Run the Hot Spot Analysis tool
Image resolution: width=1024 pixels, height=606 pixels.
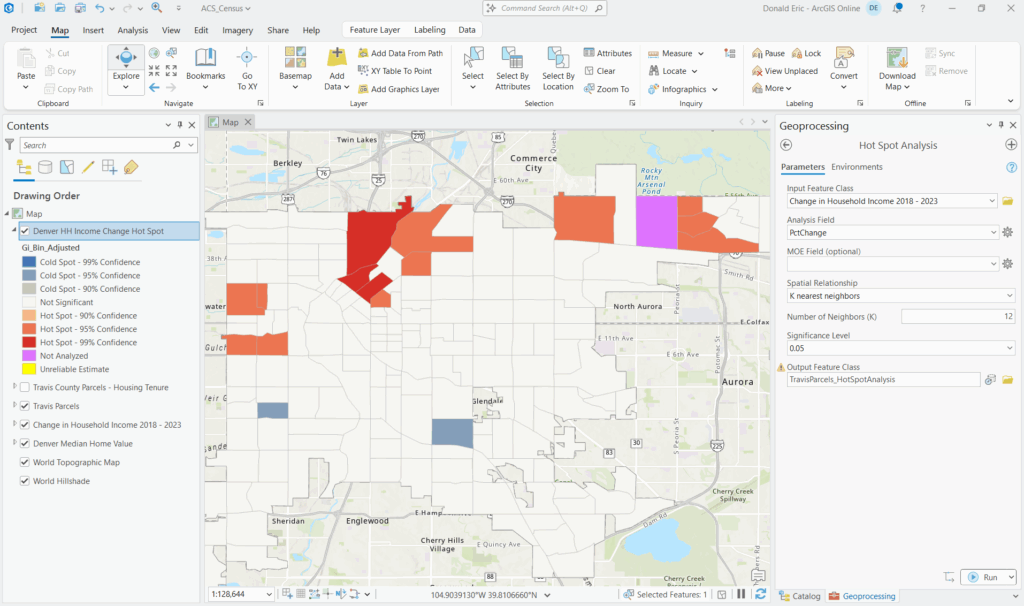(x=982, y=577)
